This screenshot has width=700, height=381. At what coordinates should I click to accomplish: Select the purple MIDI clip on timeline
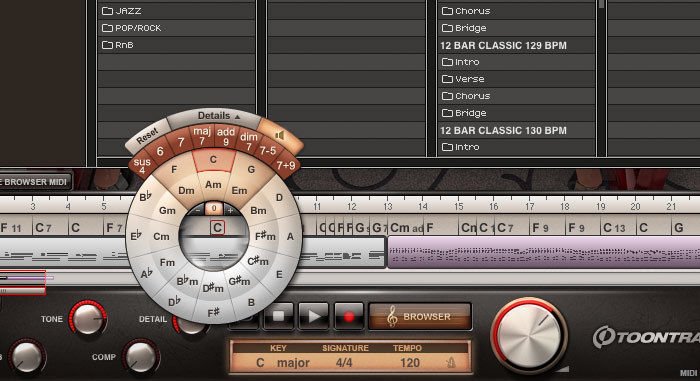pos(543,252)
